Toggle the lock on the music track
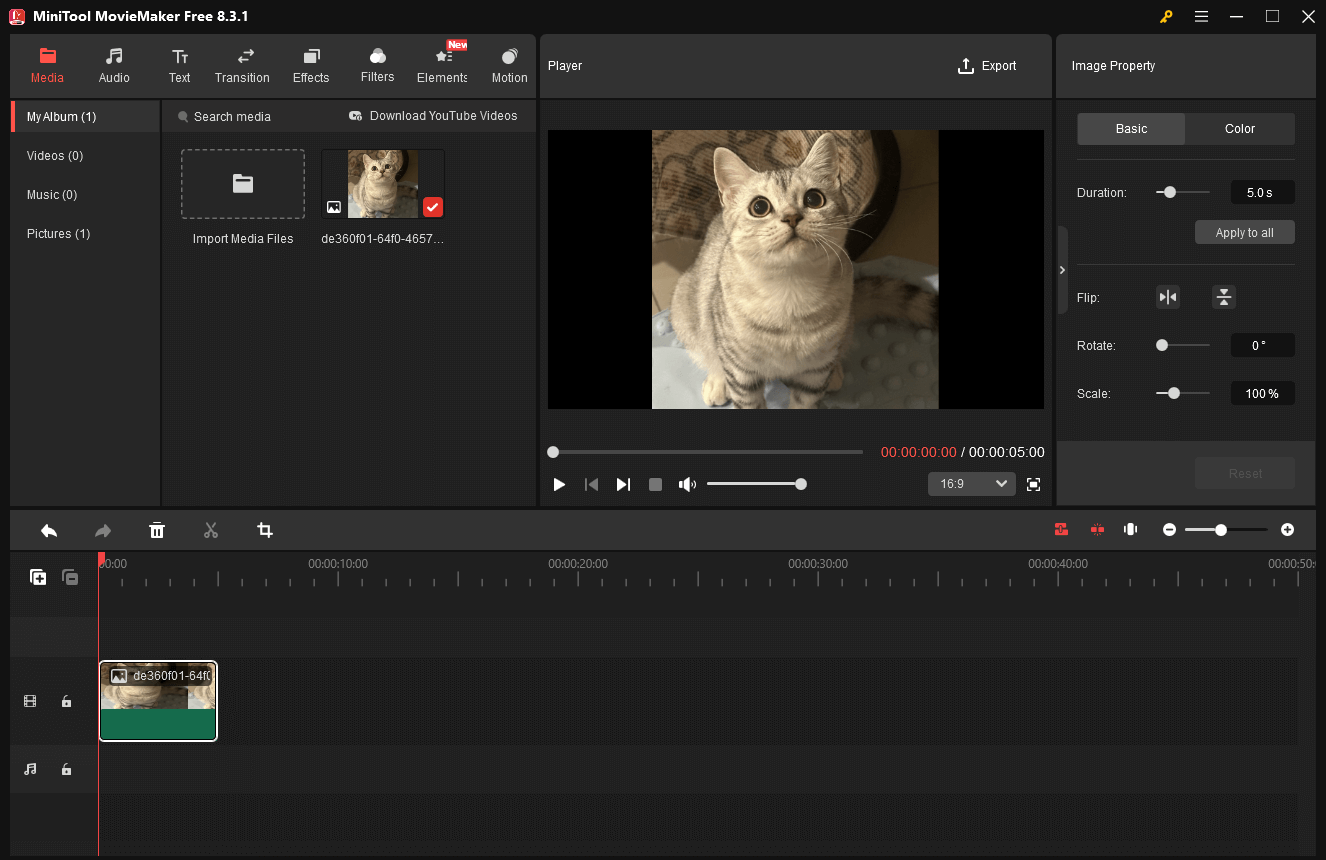The height and width of the screenshot is (860, 1326). [66, 769]
